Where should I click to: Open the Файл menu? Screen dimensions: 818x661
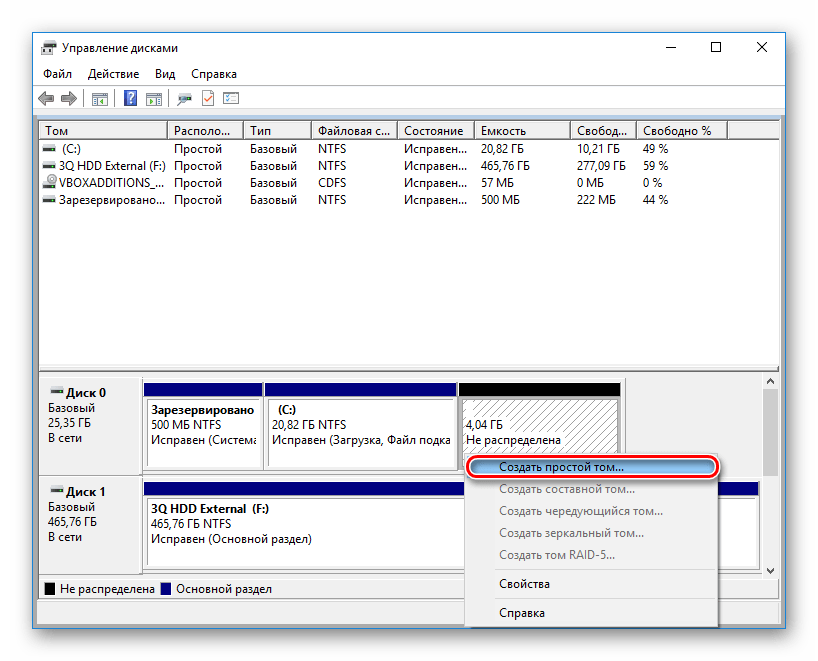tap(57, 74)
